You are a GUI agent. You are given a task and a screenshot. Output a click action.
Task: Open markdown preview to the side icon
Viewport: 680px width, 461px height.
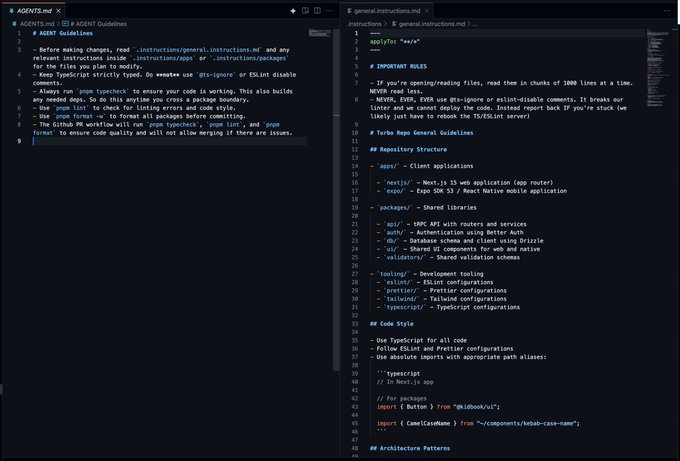point(305,11)
